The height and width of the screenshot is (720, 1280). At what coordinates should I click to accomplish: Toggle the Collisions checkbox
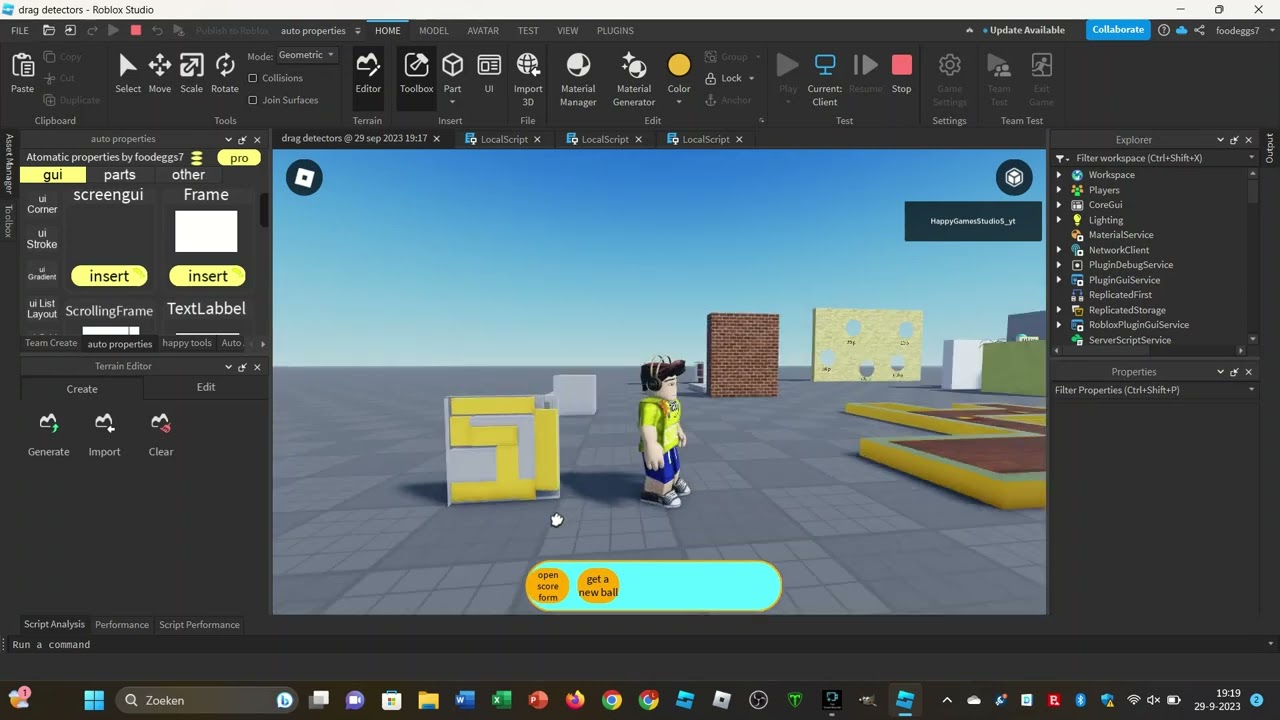click(x=252, y=78)
